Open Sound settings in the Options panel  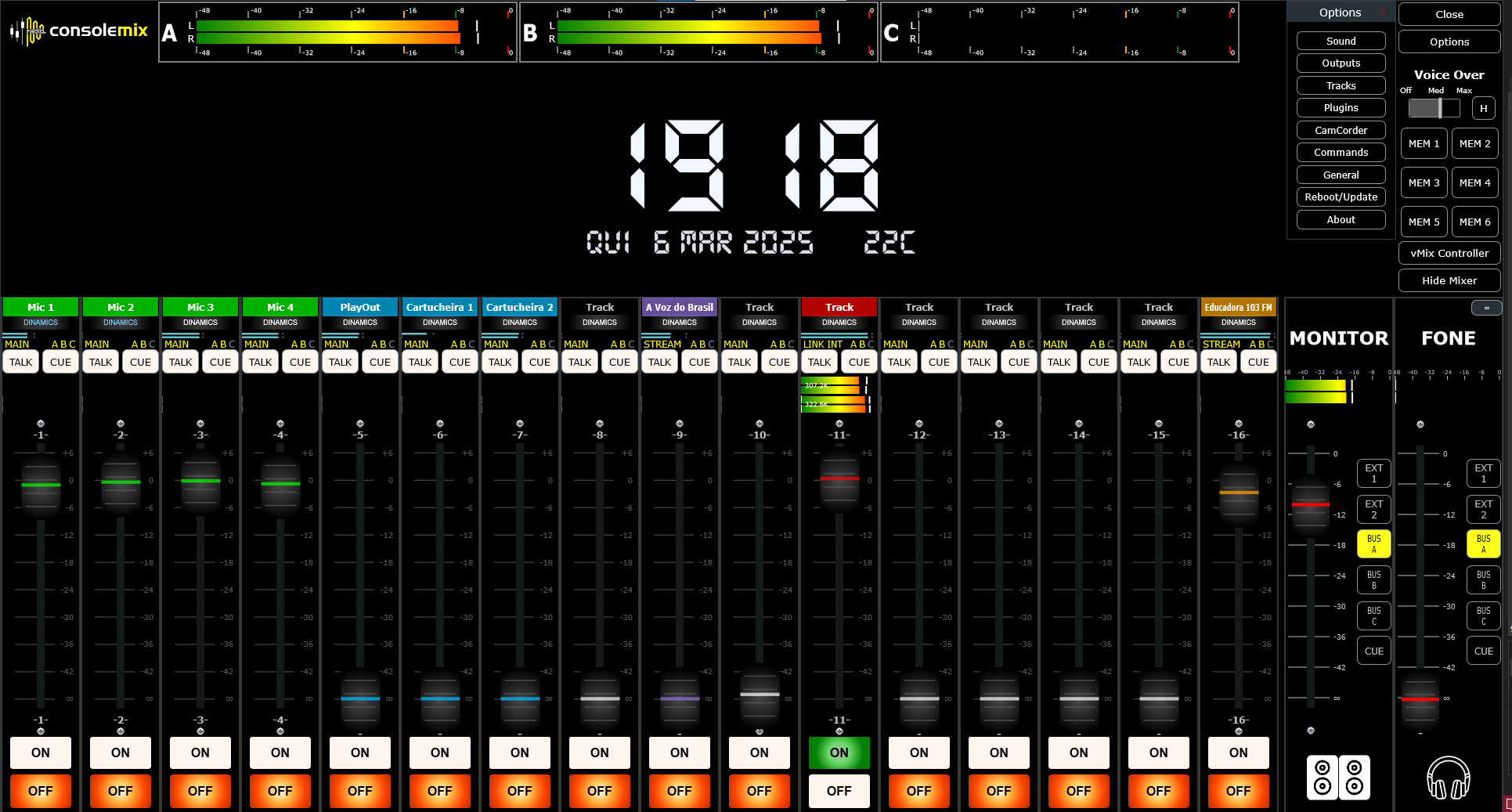[x=1341, y=41]
